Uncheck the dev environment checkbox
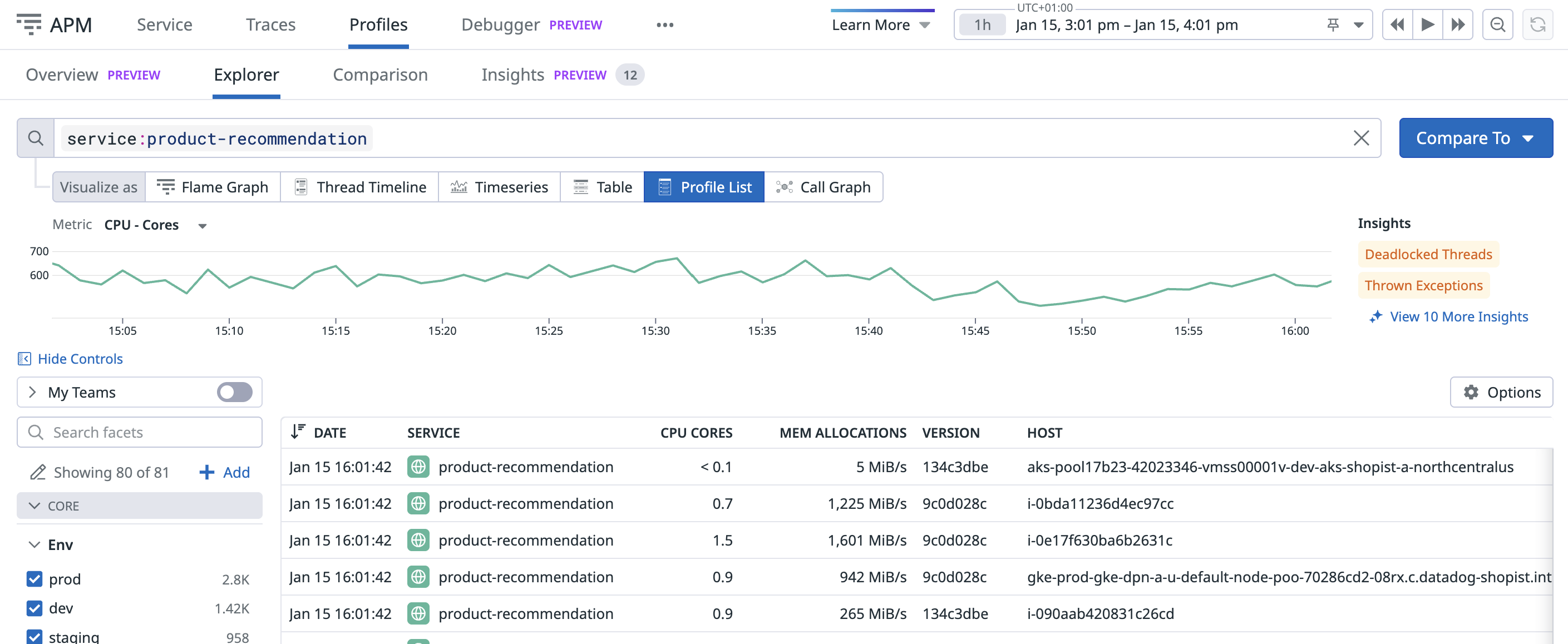 (34, 608)
